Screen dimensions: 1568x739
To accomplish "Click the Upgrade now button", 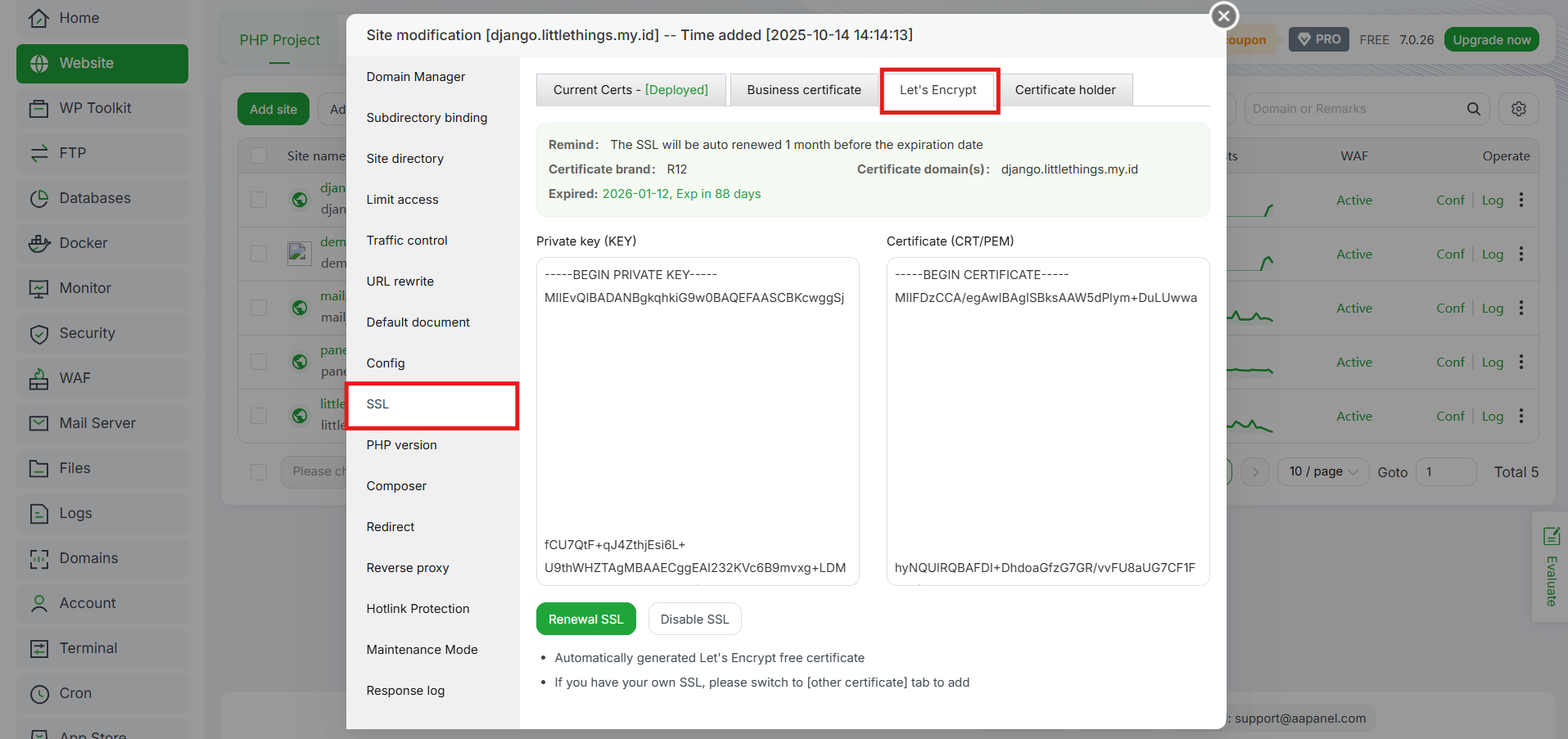I will tap(1491, 39).
